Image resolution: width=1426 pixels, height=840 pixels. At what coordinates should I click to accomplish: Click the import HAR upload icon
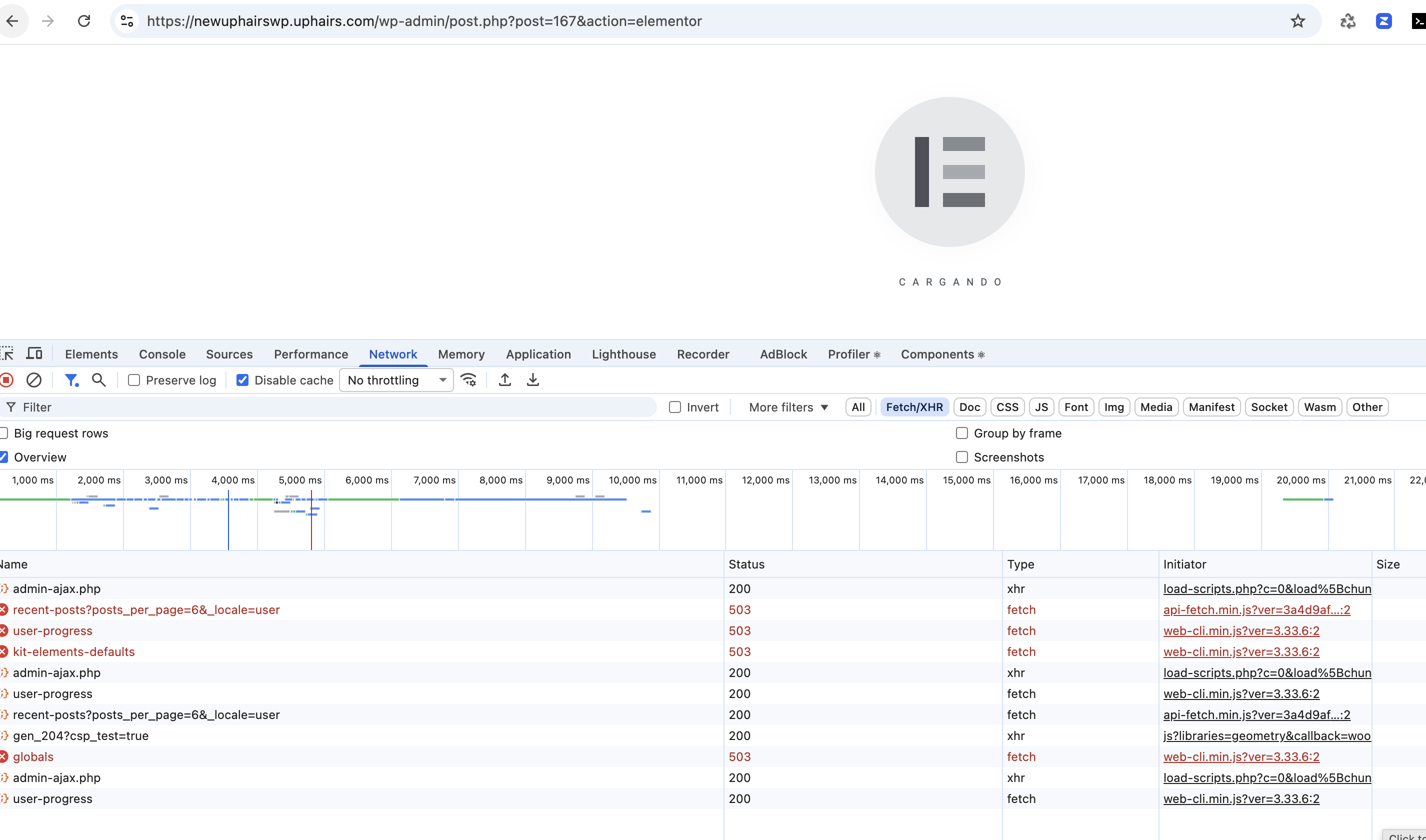pyautogui.click(x=505, y=380)
